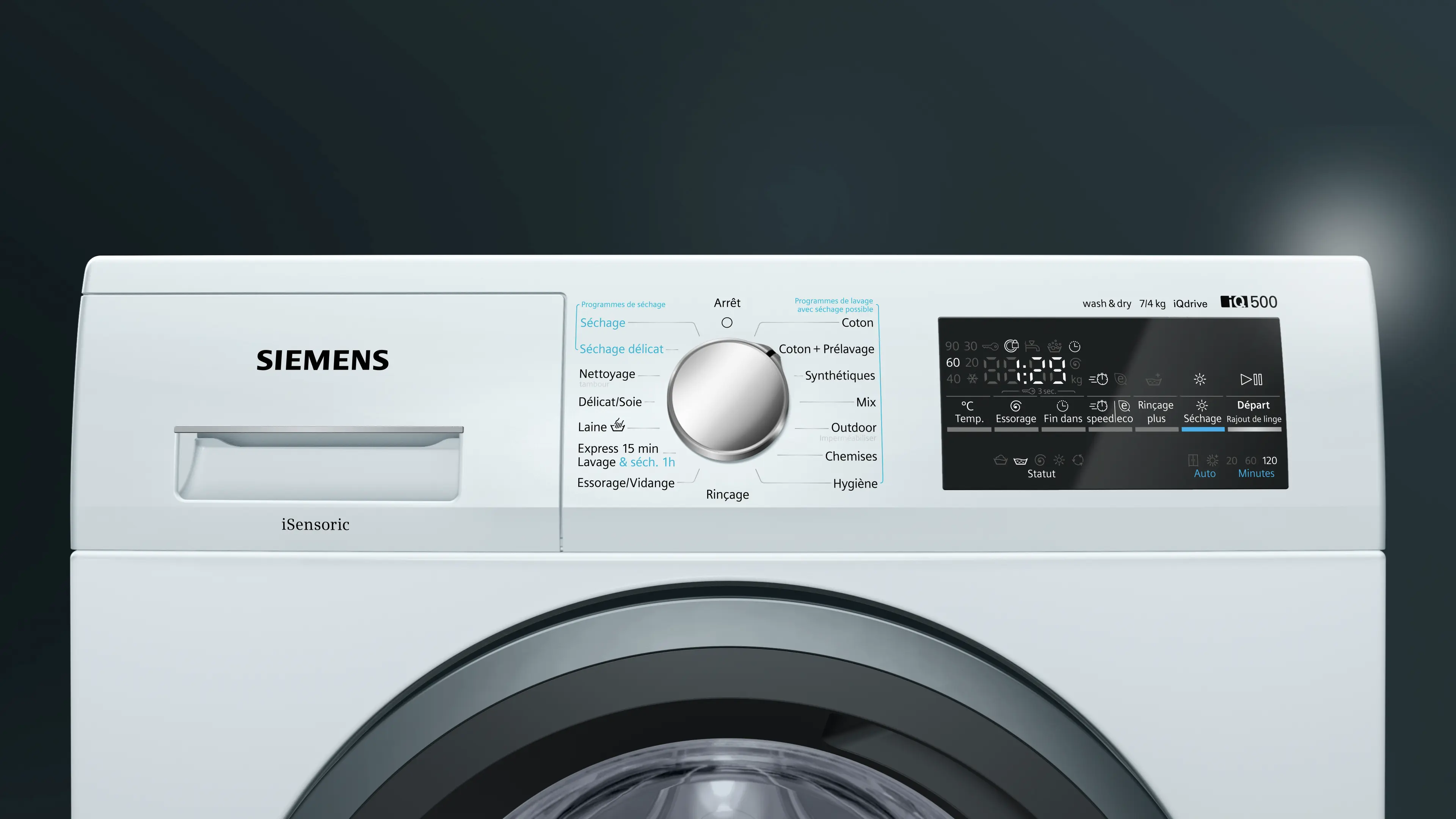Screen dimensions: 1456x819
Task: Tap the eco leaf icon
Action: click(x=1123, y=406)
